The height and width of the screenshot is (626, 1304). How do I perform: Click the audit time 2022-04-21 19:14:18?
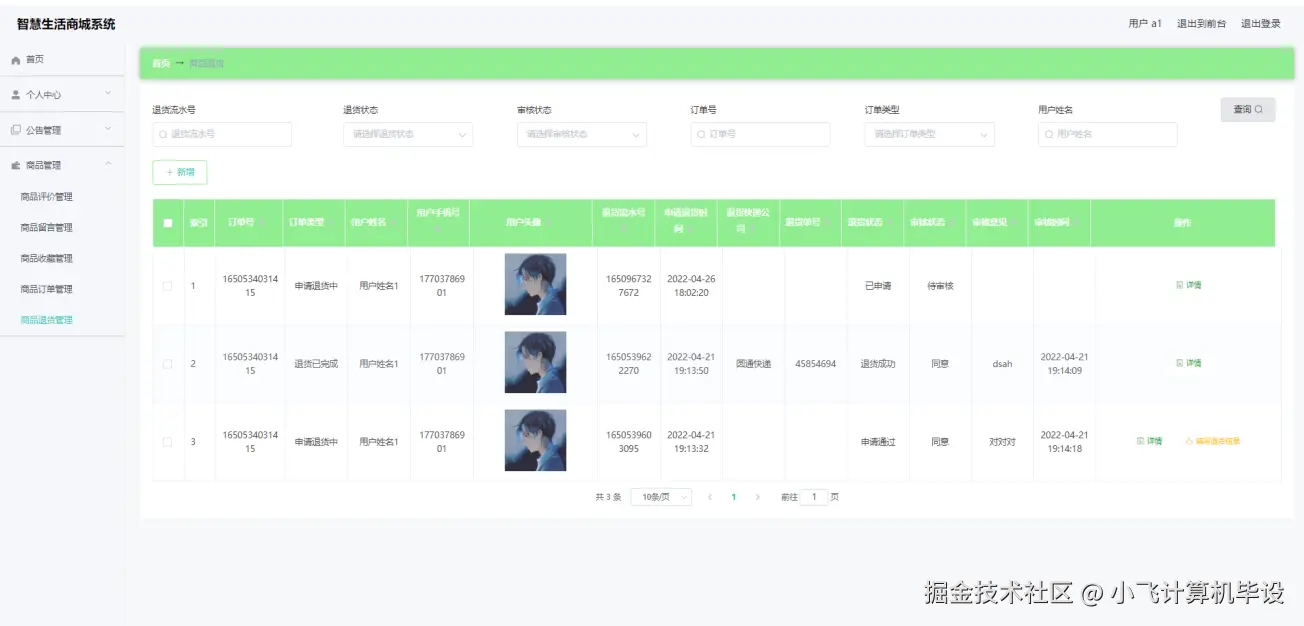(x=1064, y=442)
